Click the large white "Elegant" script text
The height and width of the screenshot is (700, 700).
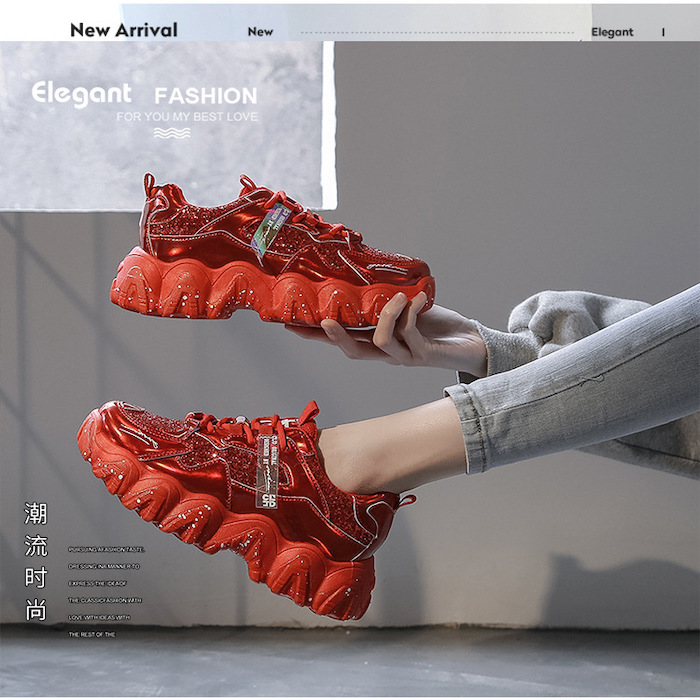pos(81,95)
